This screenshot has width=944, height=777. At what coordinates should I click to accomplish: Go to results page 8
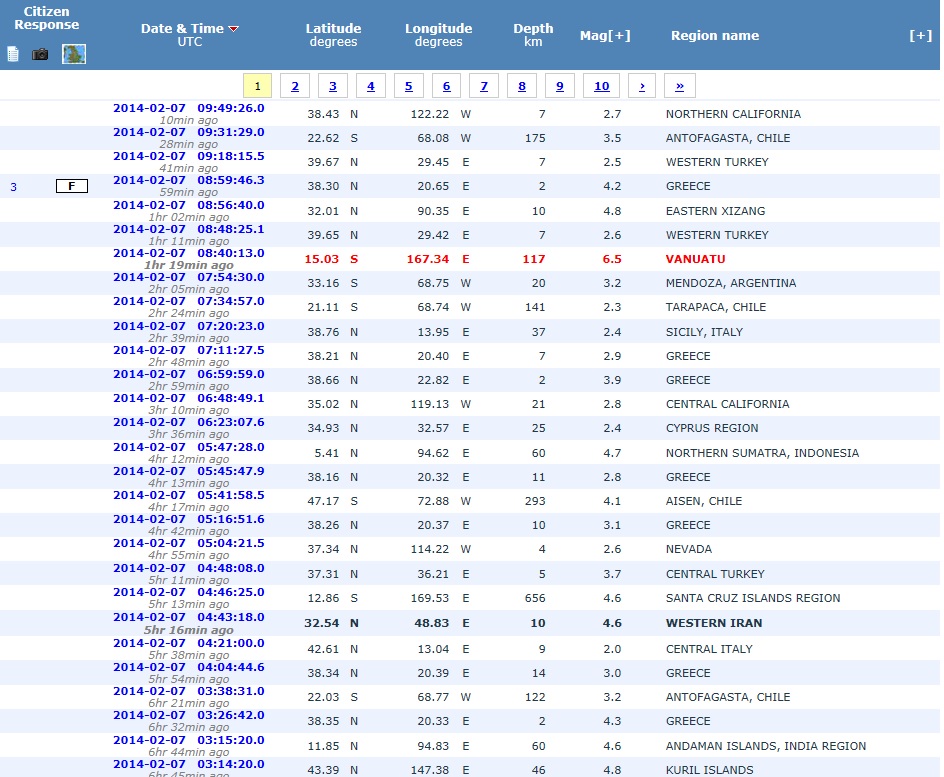point(522,85)
